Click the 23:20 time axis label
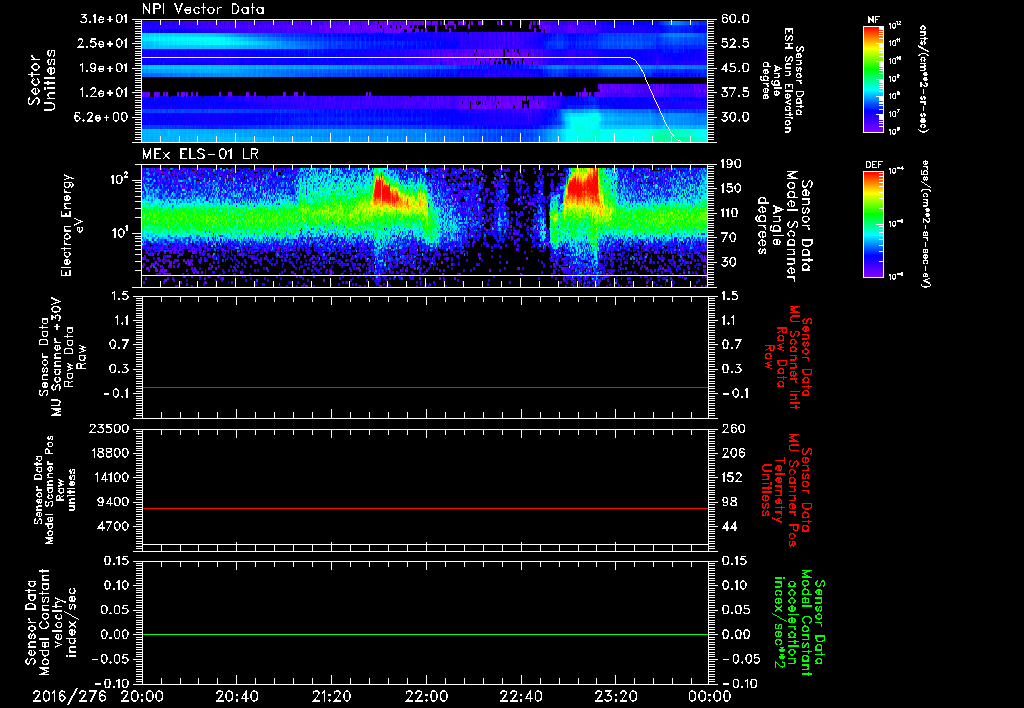 [615, 696]
